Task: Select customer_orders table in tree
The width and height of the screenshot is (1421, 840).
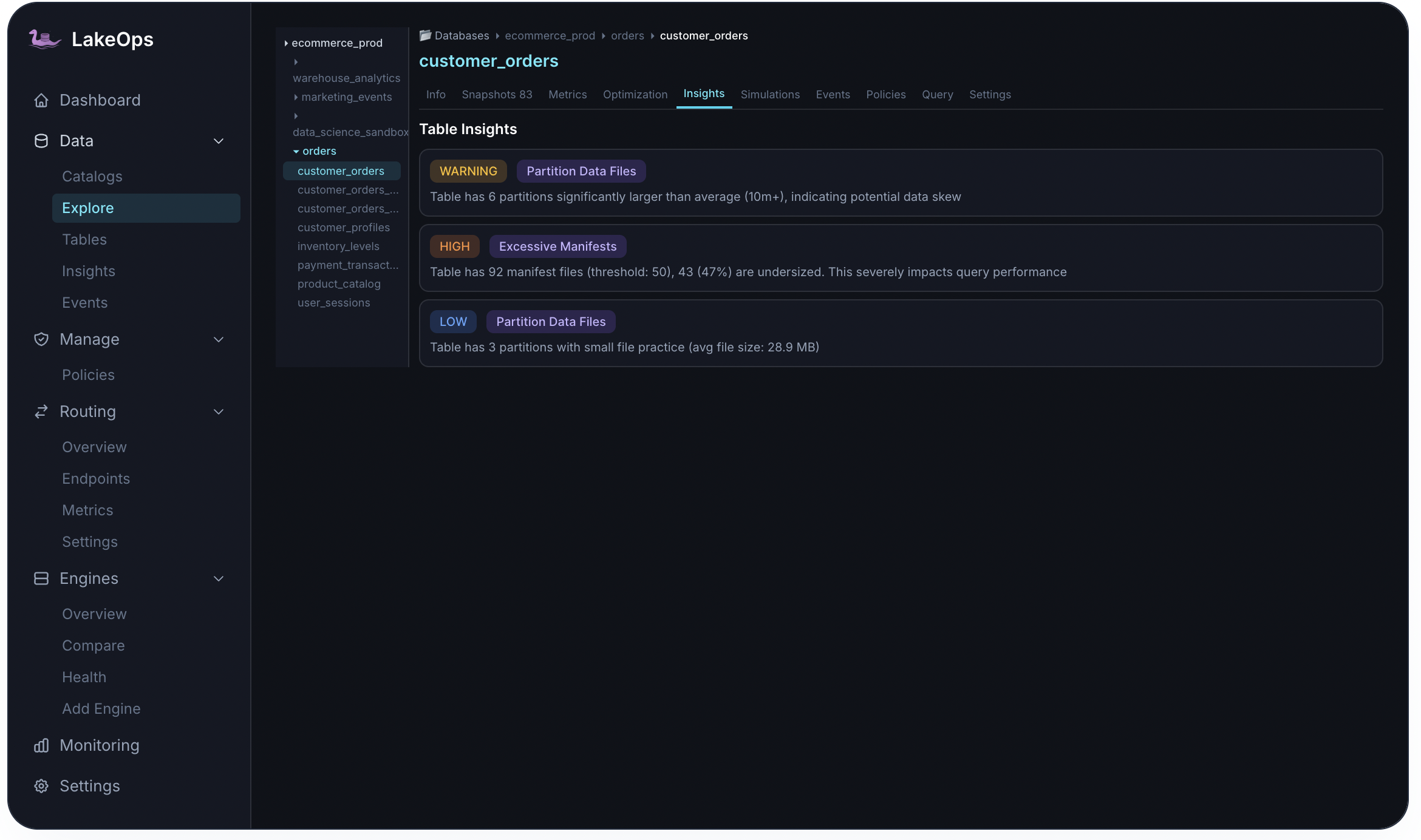Action: 342,171
